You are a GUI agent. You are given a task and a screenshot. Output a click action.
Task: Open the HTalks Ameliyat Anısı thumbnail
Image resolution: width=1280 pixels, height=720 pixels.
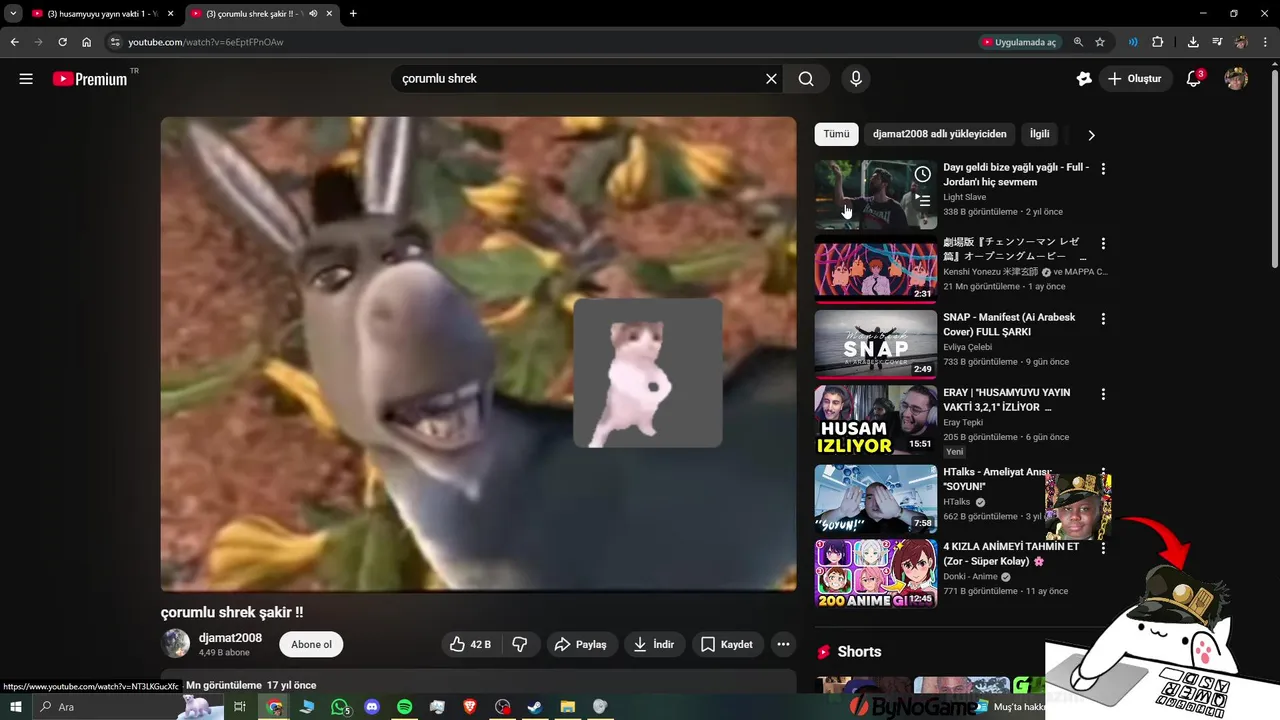(x=875, y=500)
